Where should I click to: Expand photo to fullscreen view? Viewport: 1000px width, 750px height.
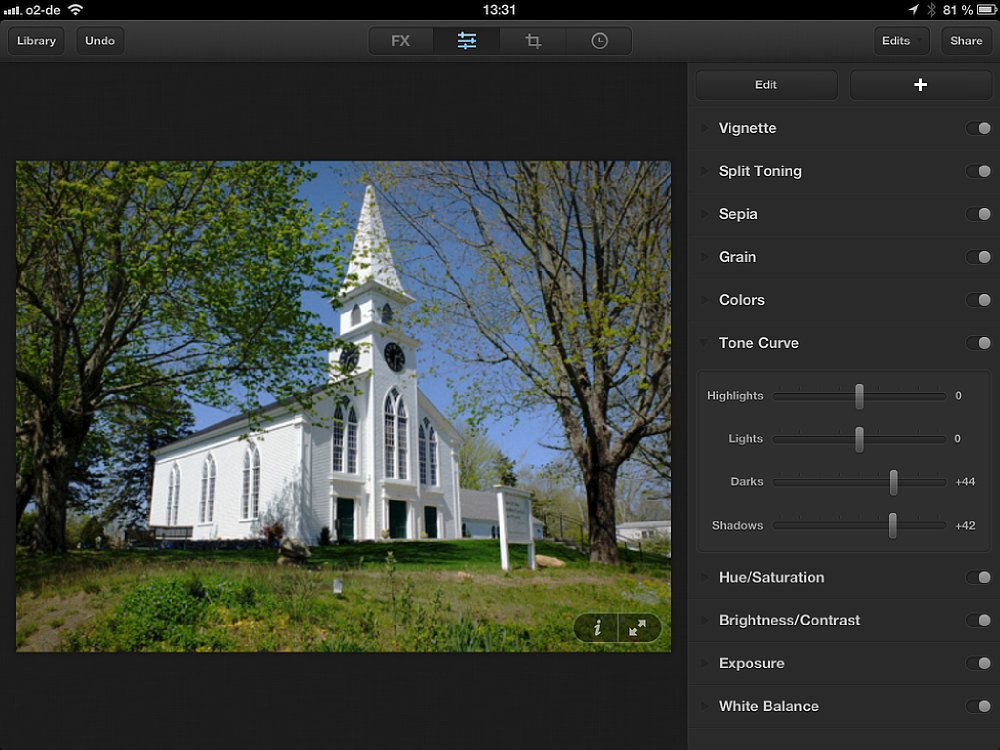(638, 628)
